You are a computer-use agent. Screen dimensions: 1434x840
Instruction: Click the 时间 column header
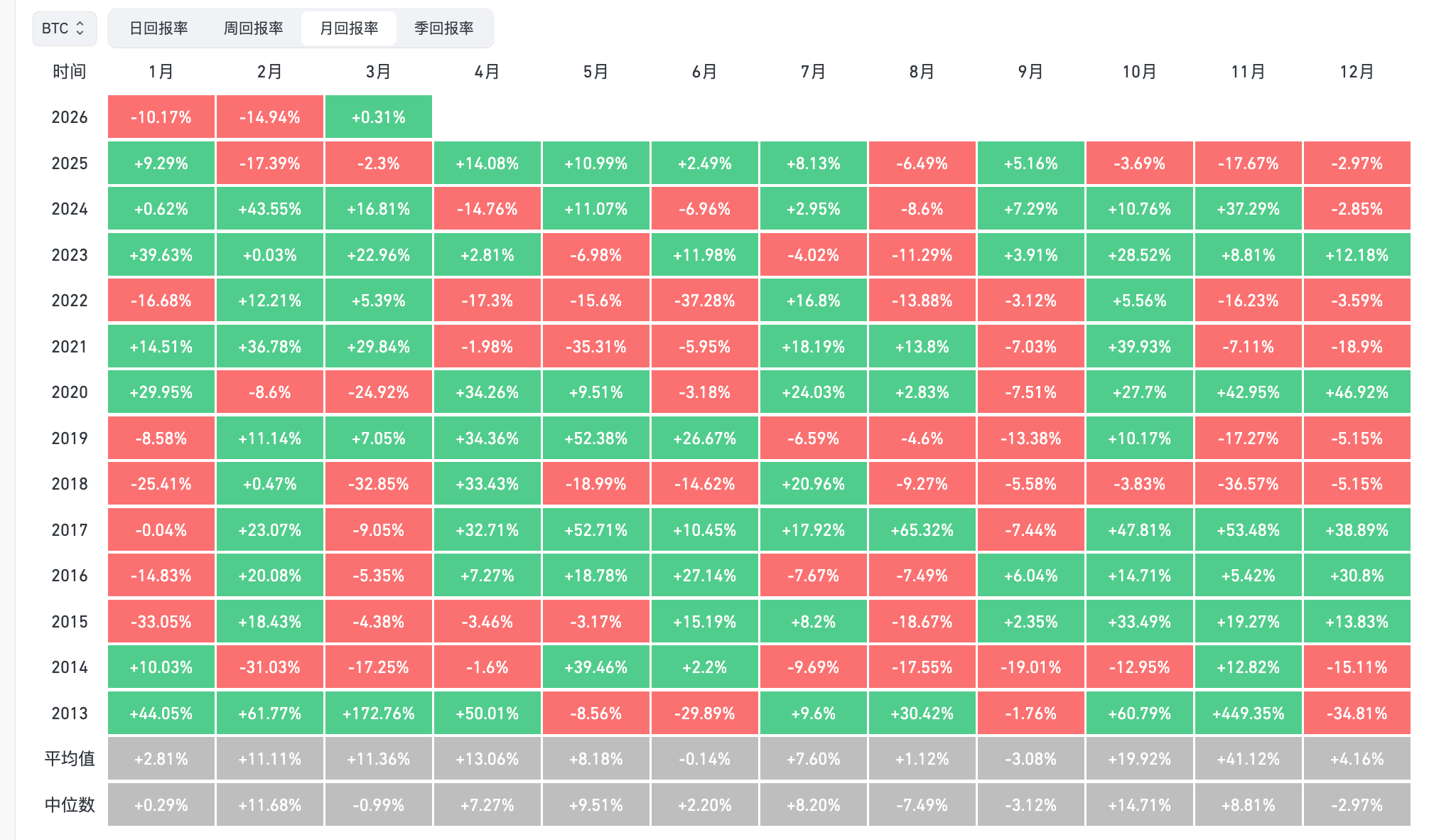70,72
